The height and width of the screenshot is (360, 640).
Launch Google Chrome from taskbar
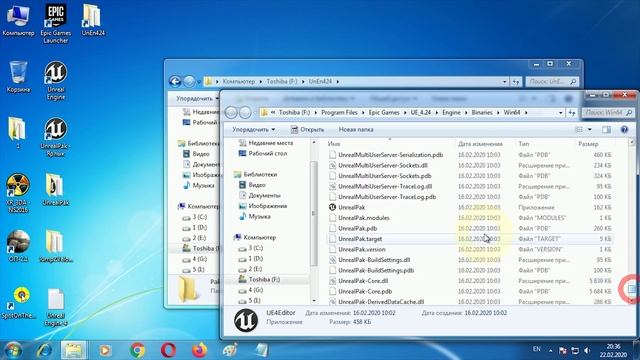point(137,350)
